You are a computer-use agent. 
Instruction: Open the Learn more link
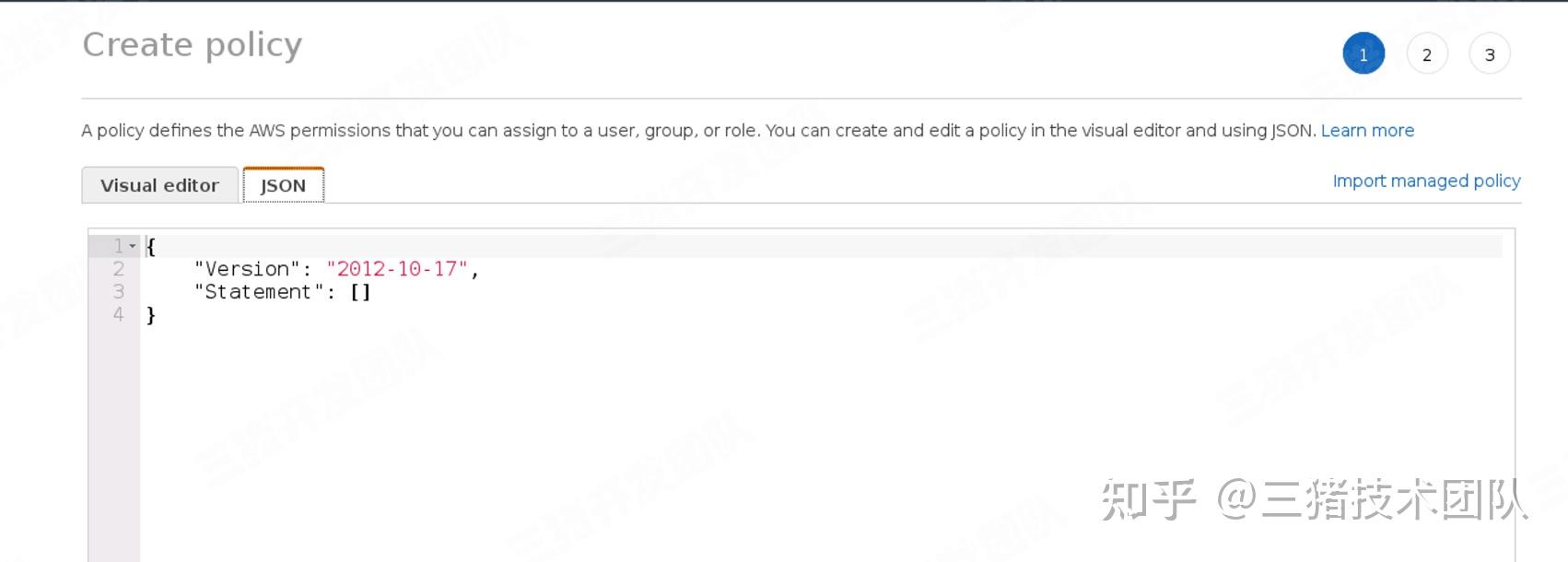tap(1367, 131)
